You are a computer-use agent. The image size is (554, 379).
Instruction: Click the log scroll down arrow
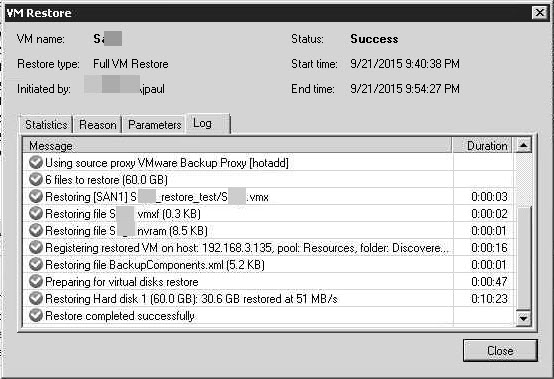[524, 318]
